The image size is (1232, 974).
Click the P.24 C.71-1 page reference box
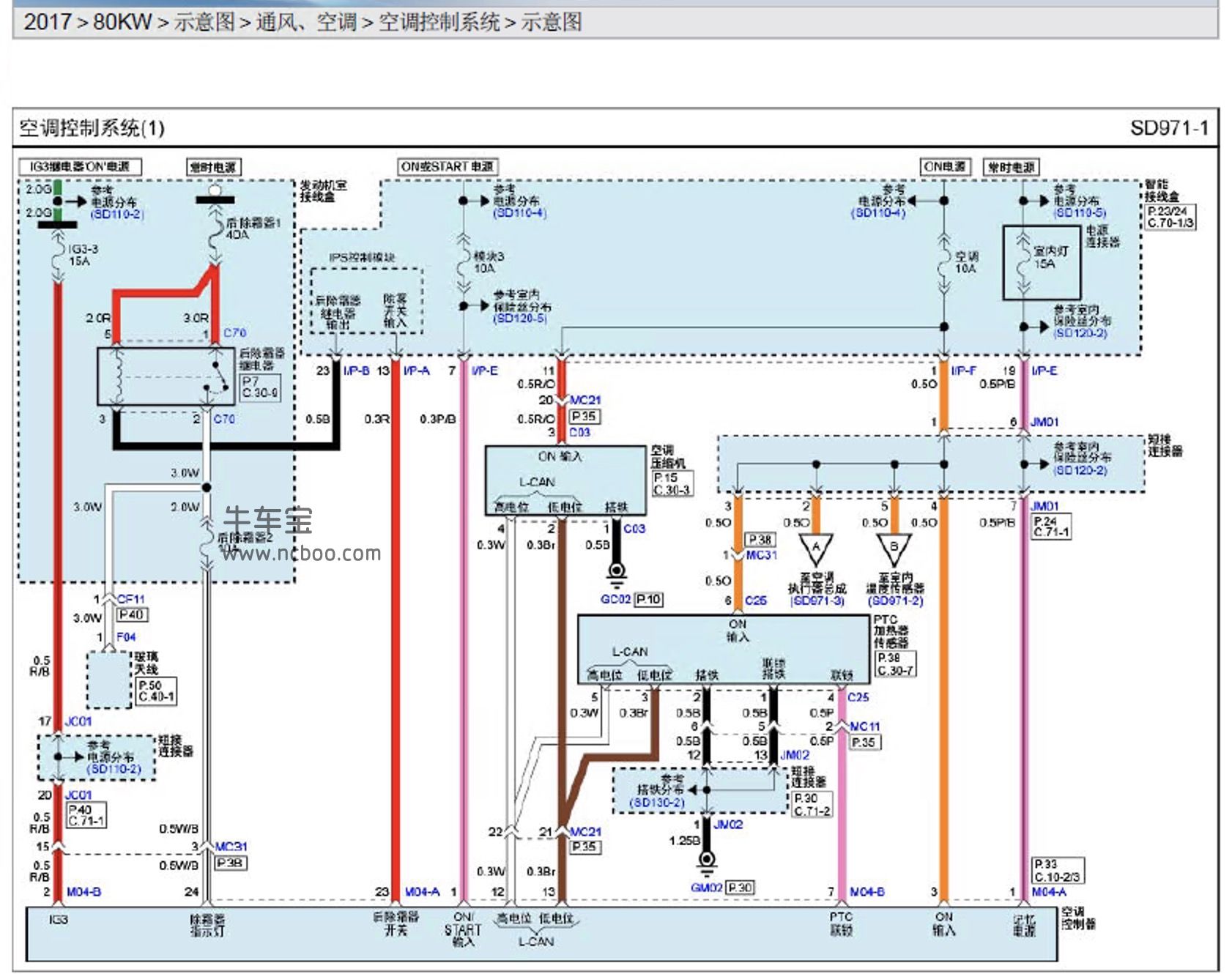pyautogui.click(x=1051, y=527)
